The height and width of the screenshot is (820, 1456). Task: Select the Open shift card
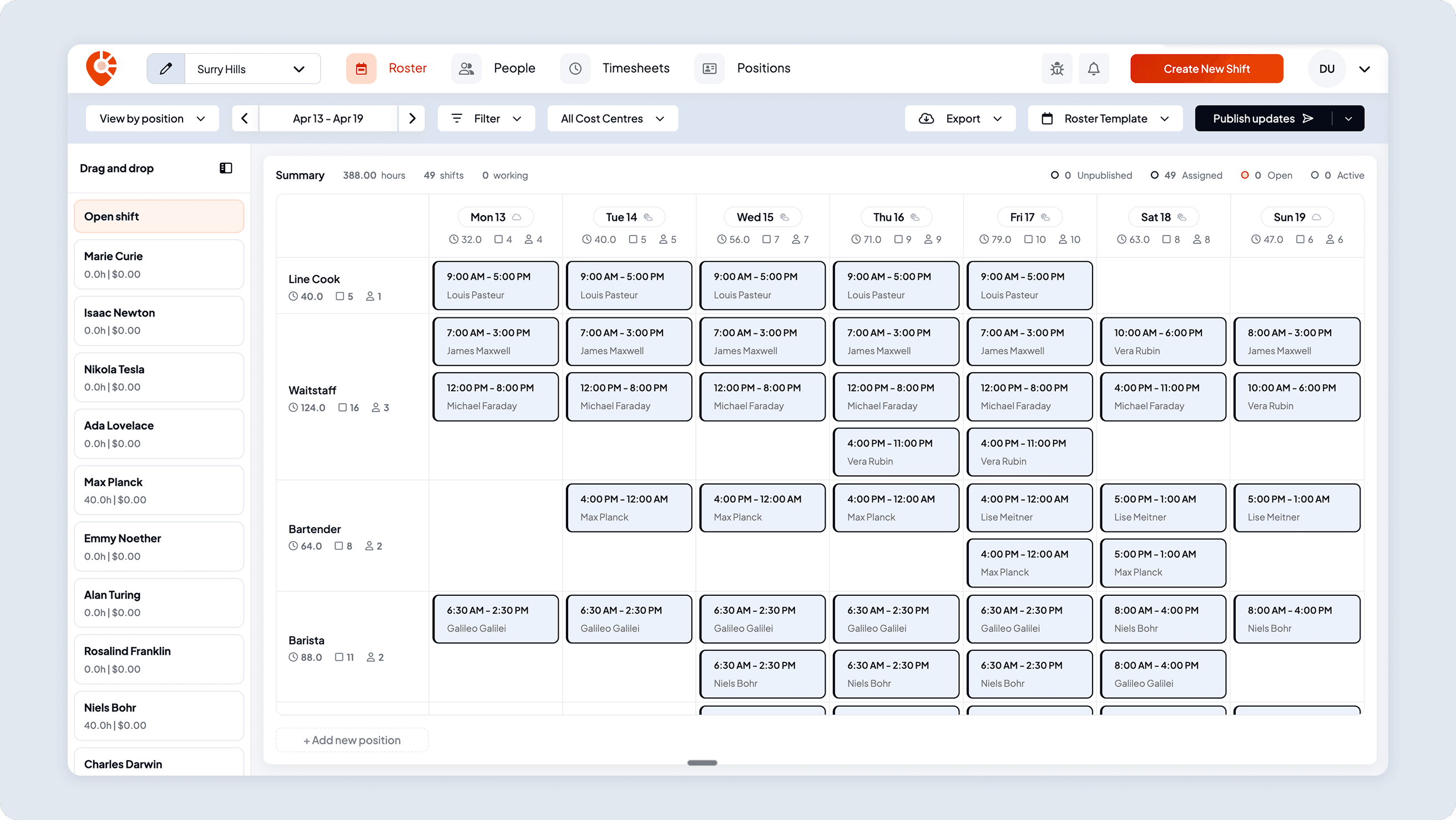pos(159,216)
